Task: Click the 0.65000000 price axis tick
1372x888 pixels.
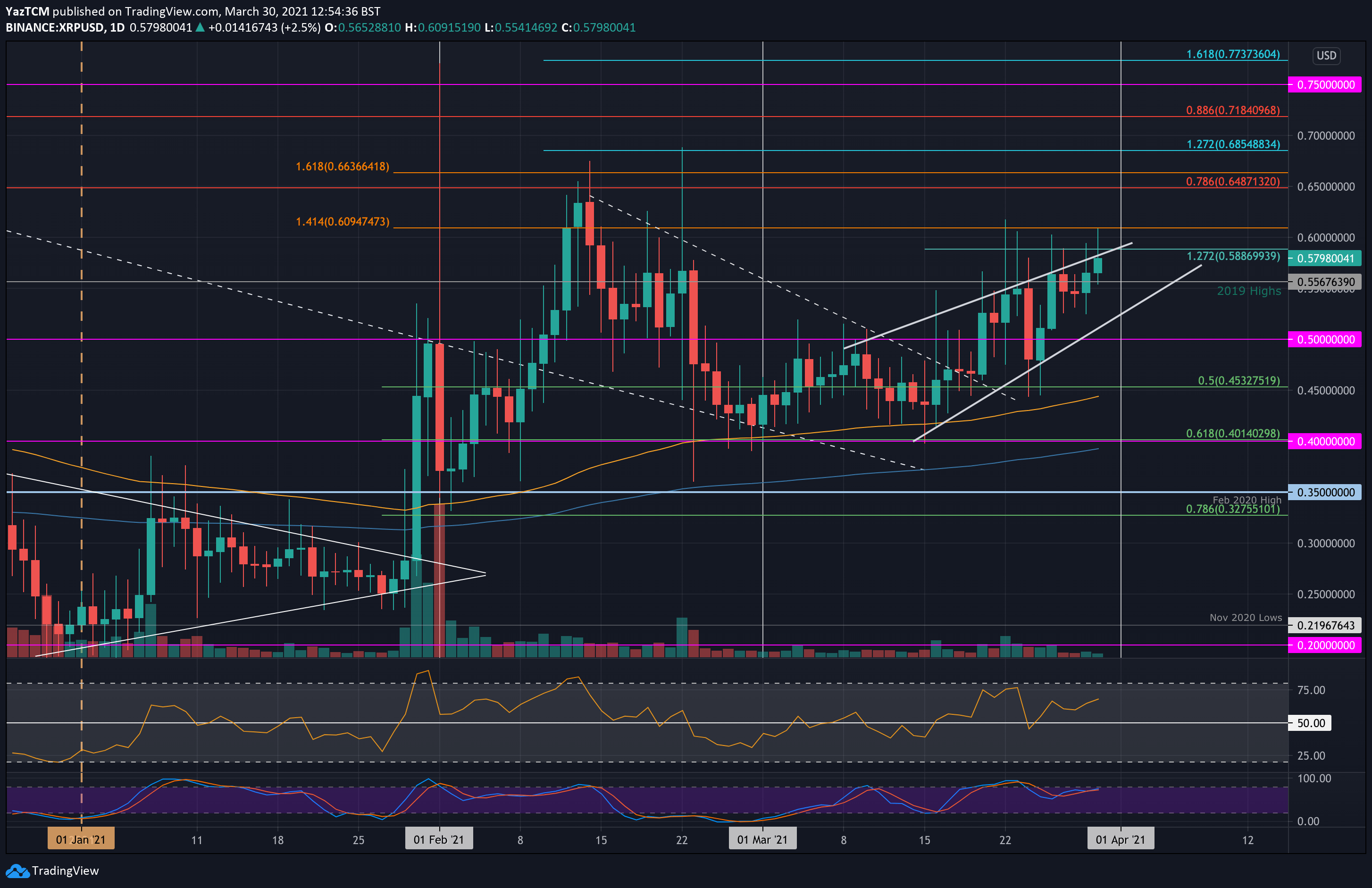Action: coord(1326,187)
